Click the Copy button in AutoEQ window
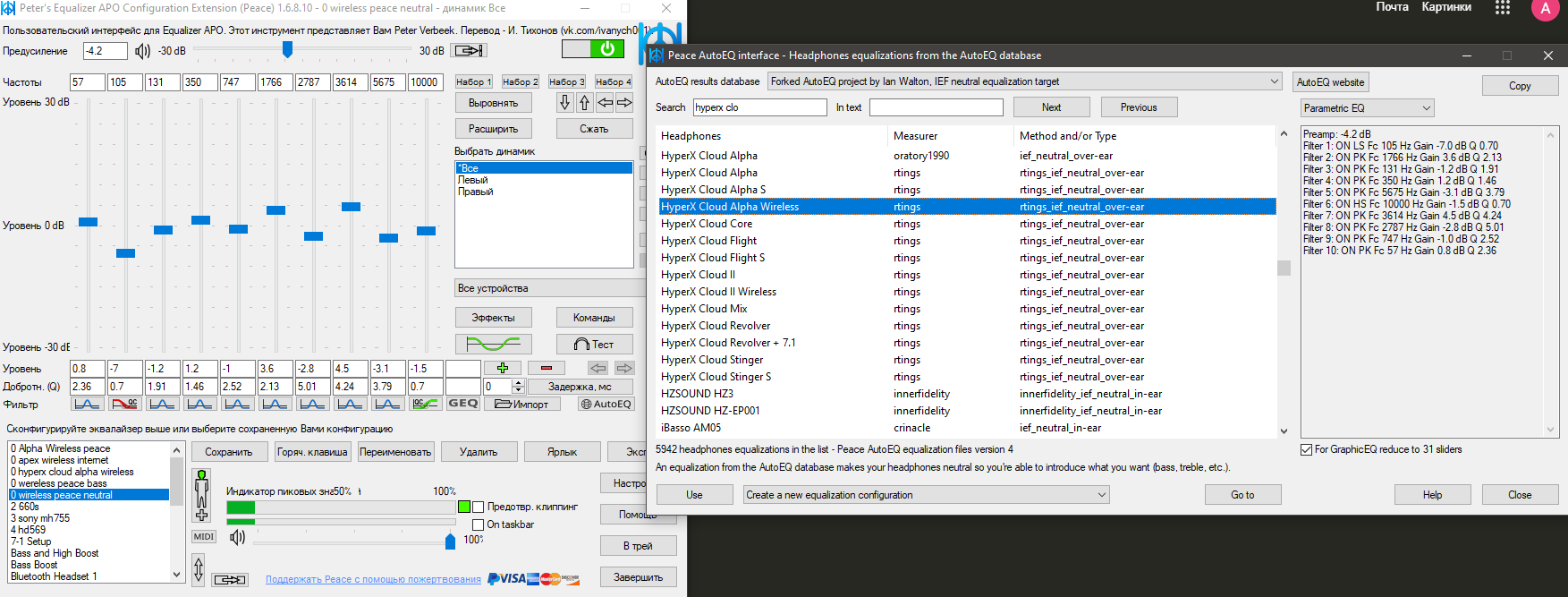The height and width of the screenshot is (597, 1568). [x=1520, y=86]
